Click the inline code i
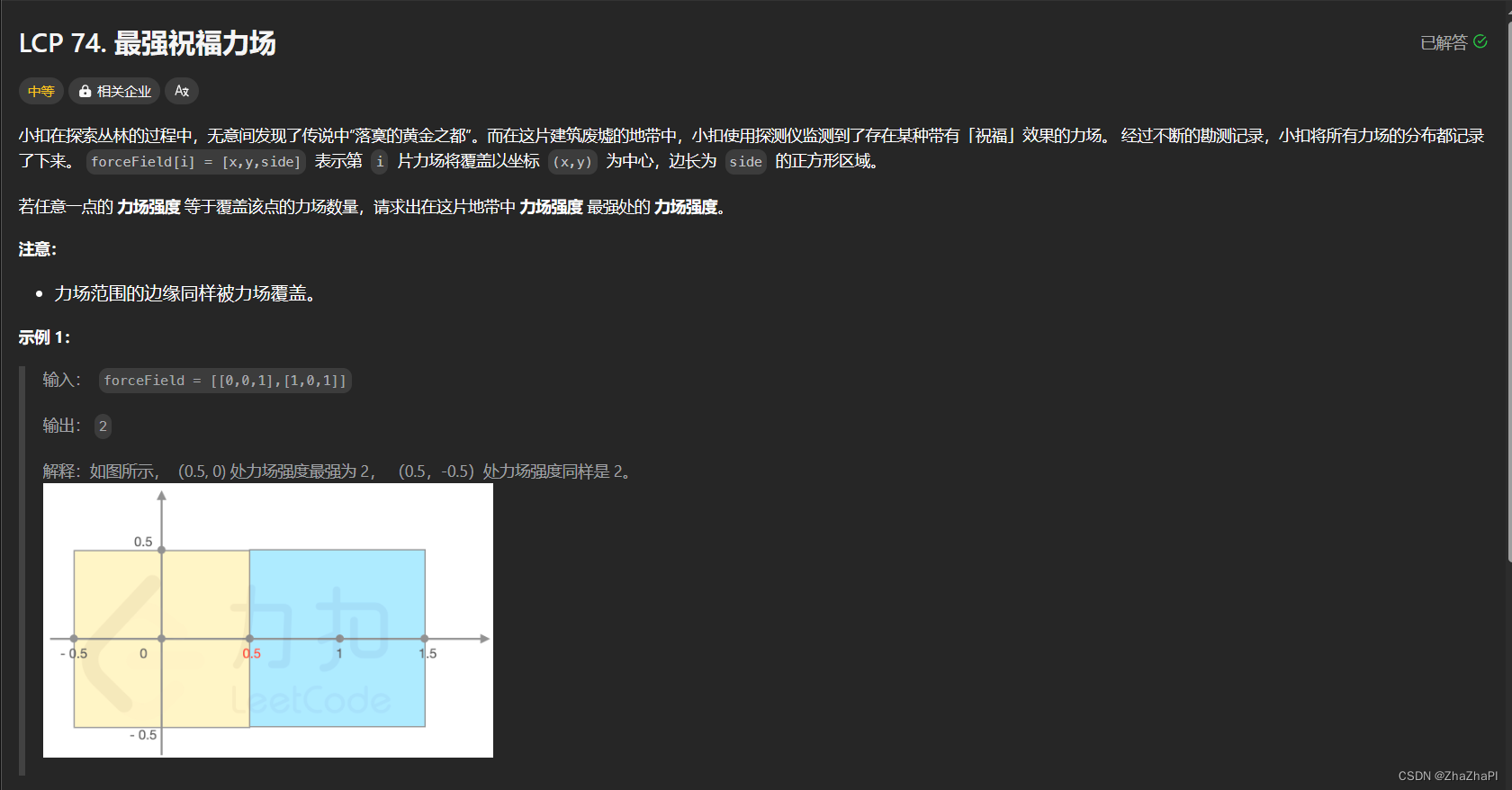 pyautogui.click(x=380, y=162)
